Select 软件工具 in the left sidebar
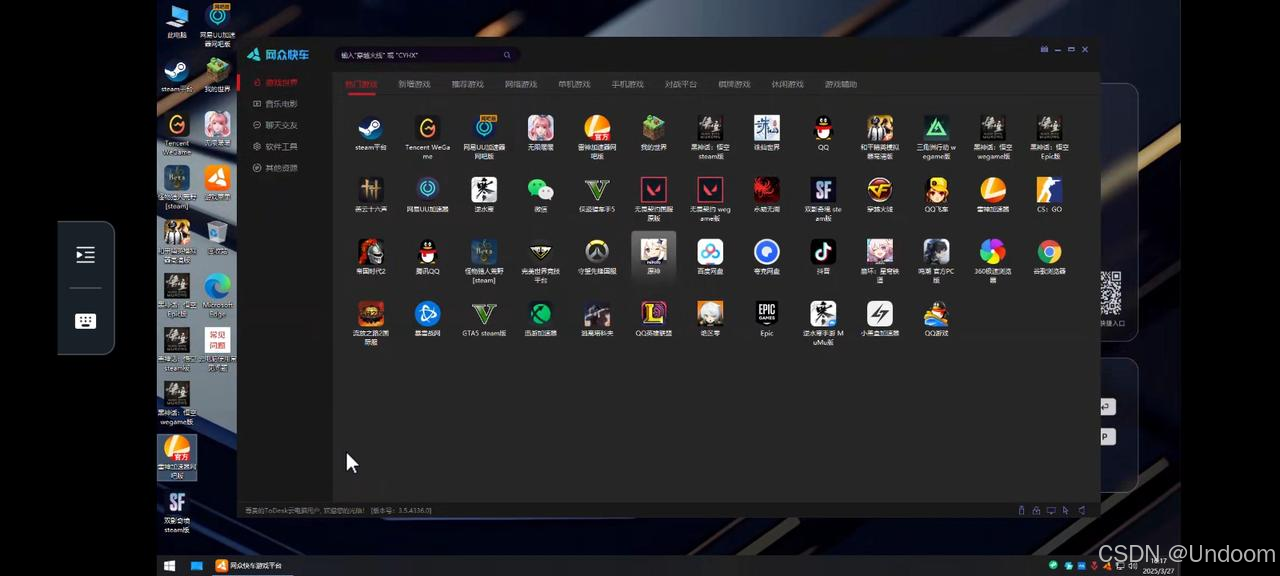This screenshot has width=1280, height=576. tap(275, 147)
